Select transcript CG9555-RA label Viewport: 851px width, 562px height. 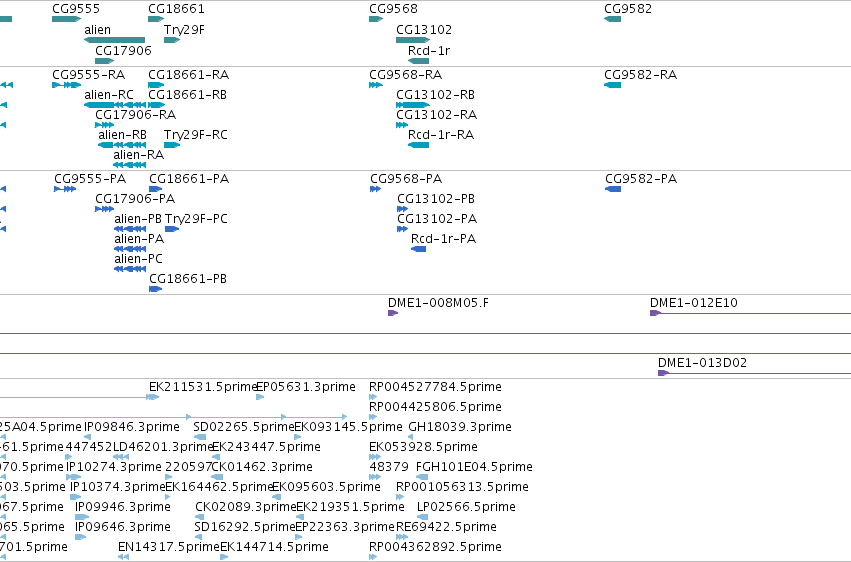(x=88, y=74)
